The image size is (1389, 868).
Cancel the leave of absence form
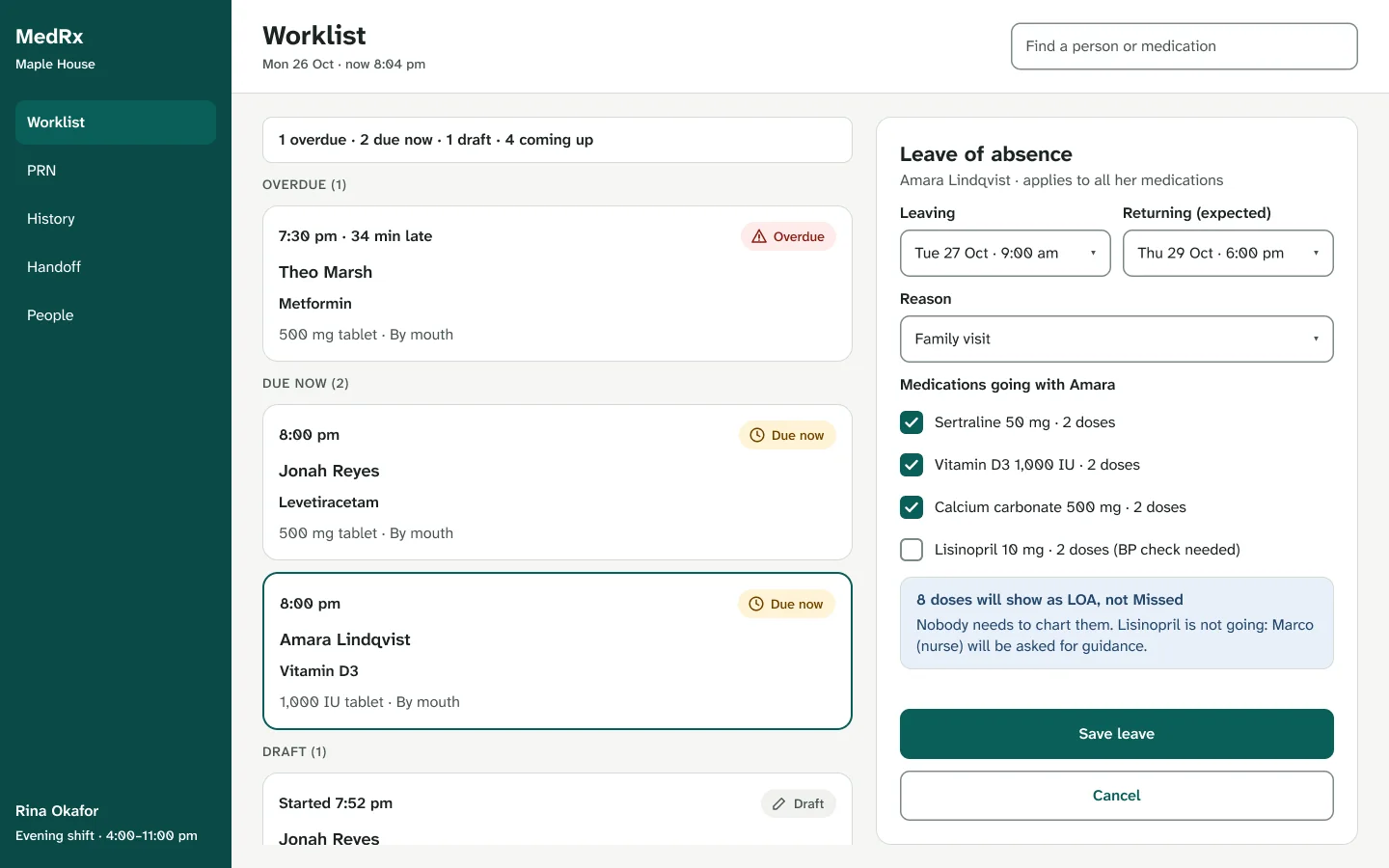[1117, 796]
